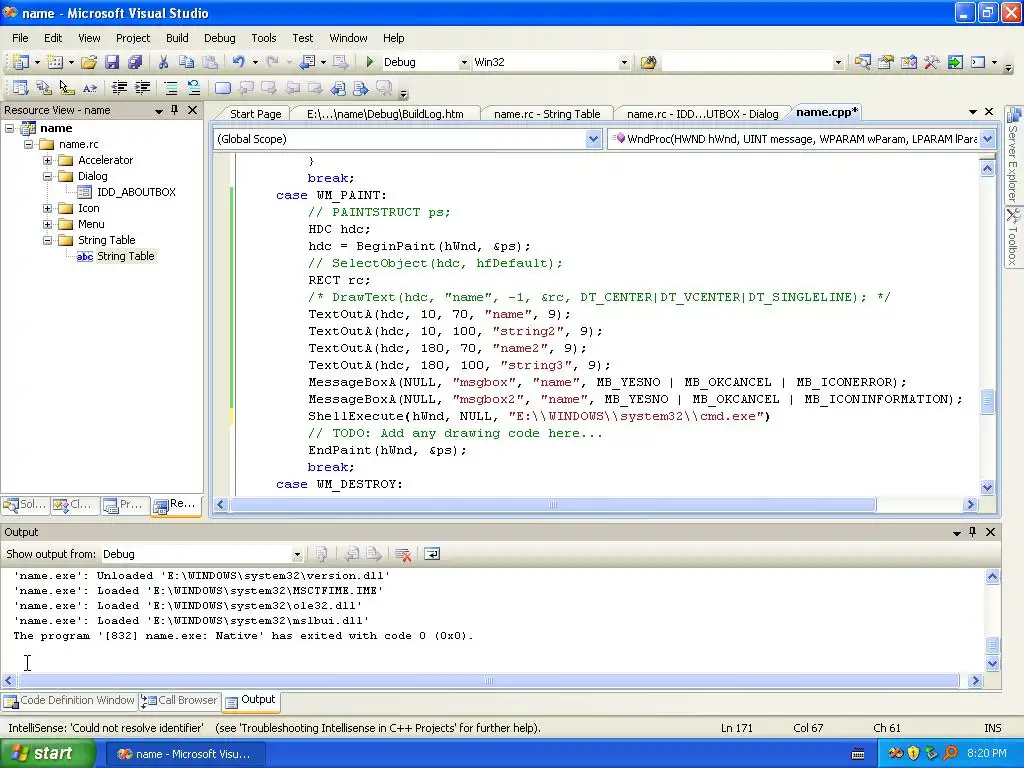Expand the Icon folder node
Viewport: 1024px width, 768px height.
tap(48, 208)
